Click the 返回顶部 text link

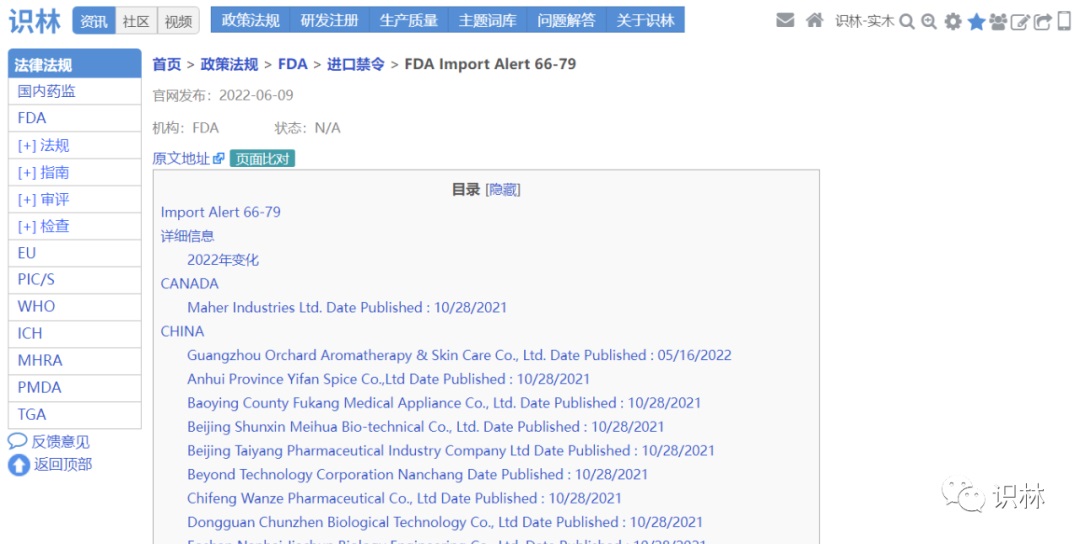pos(63,465)
